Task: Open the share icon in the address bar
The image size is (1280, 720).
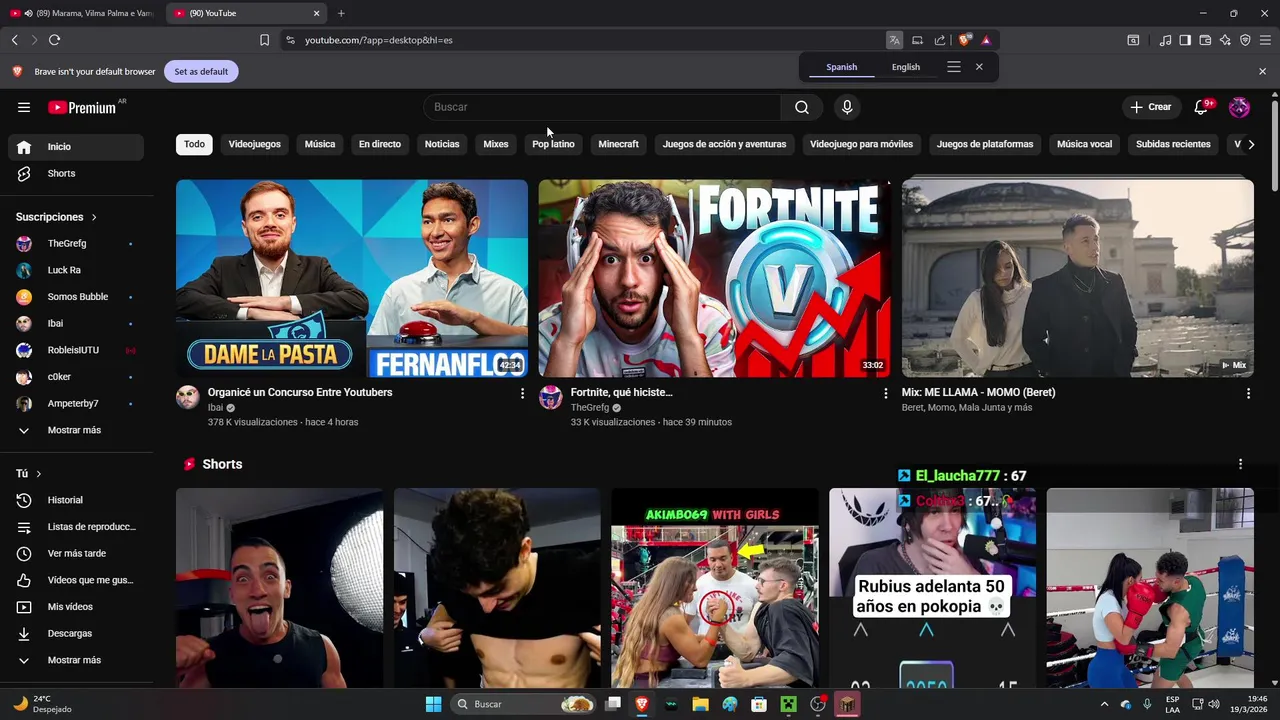Action: coord(940,40)
